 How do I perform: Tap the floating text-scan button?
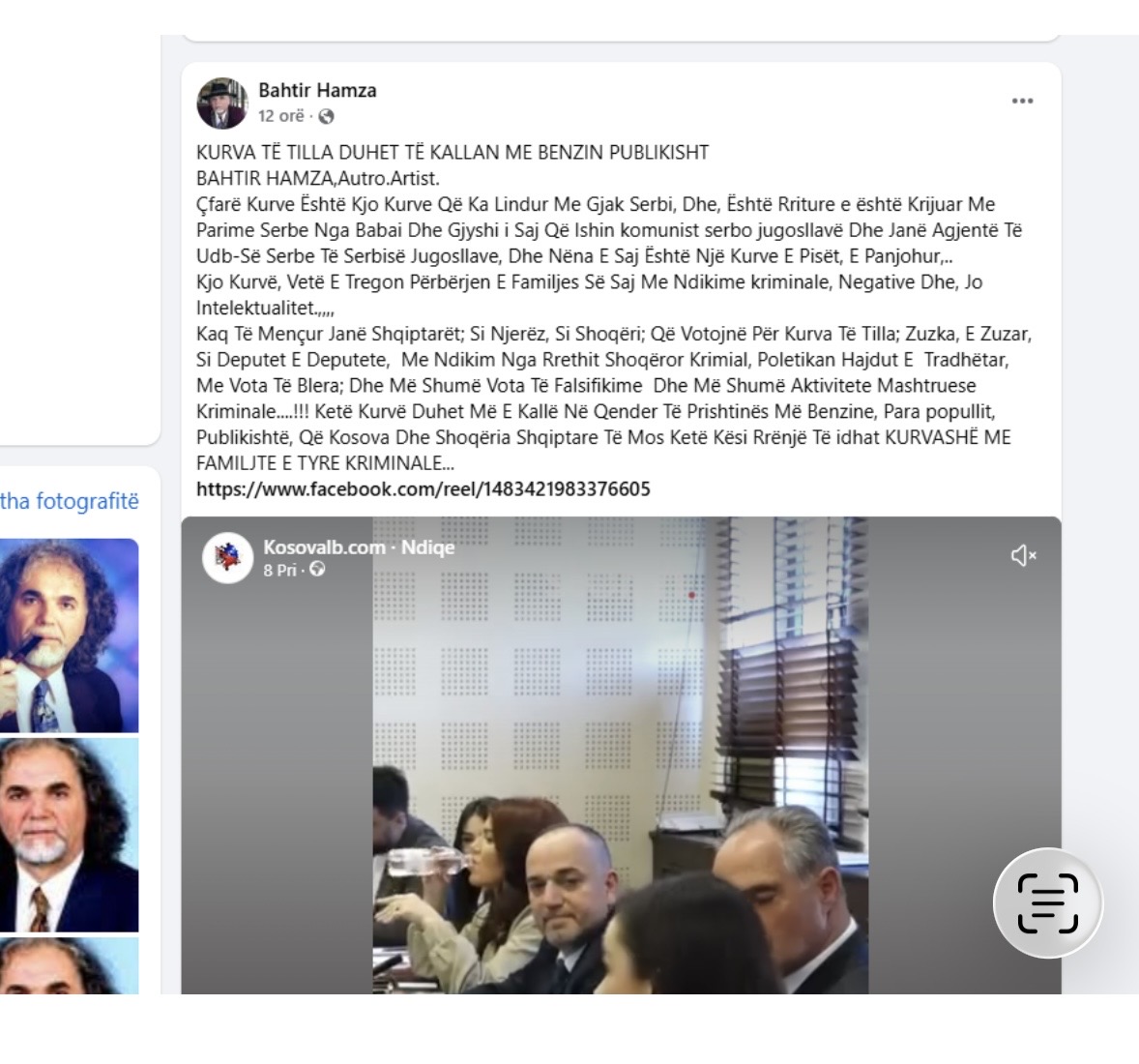click(x=1047, y=902)
